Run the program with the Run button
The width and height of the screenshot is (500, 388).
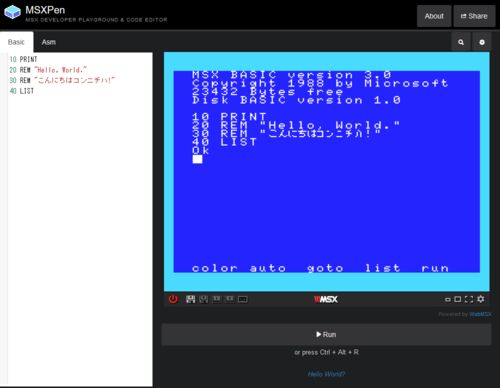pos(326,334)
